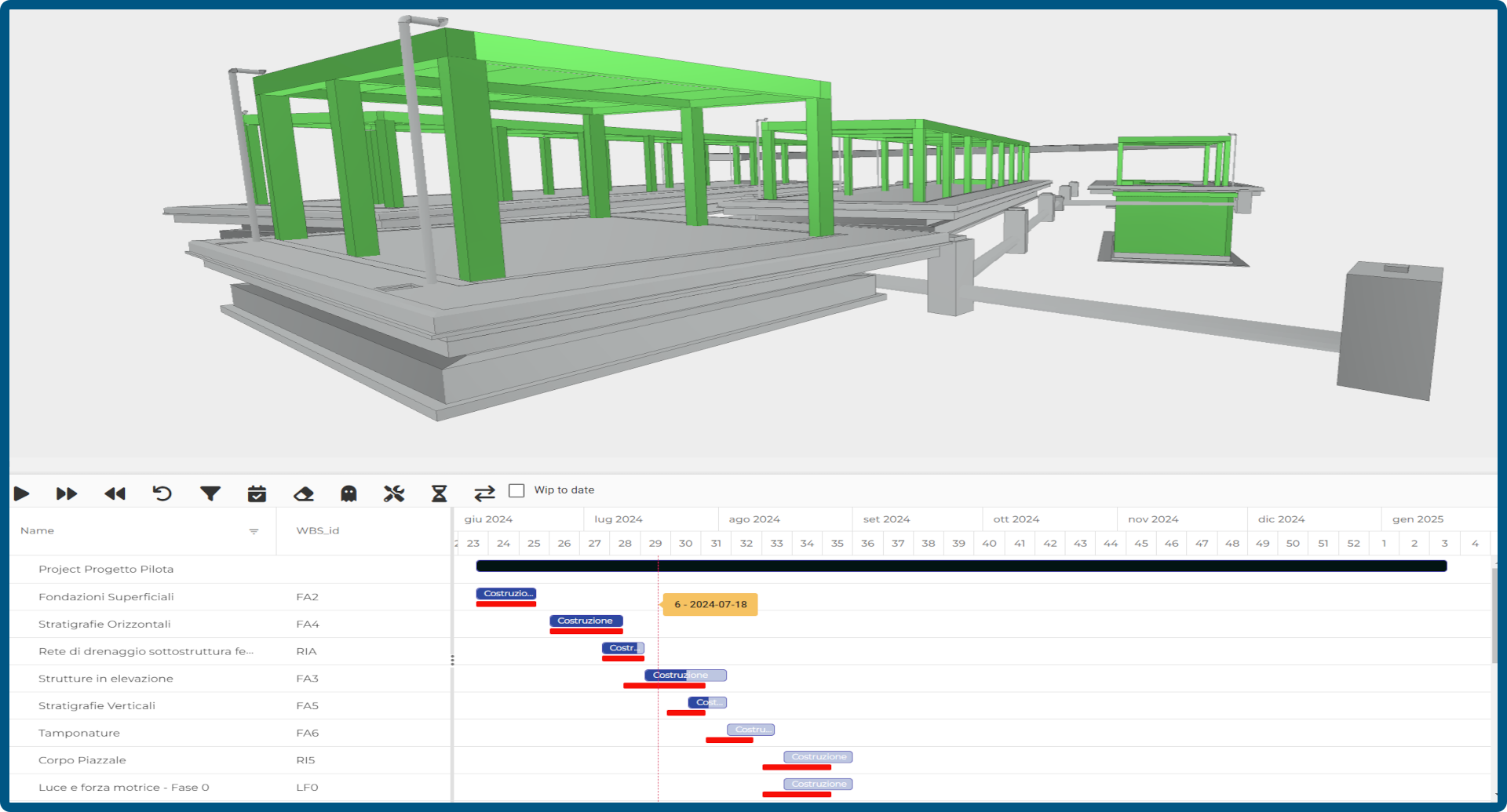
Task: Open the settings wrench icon
Action: point(394,493)
